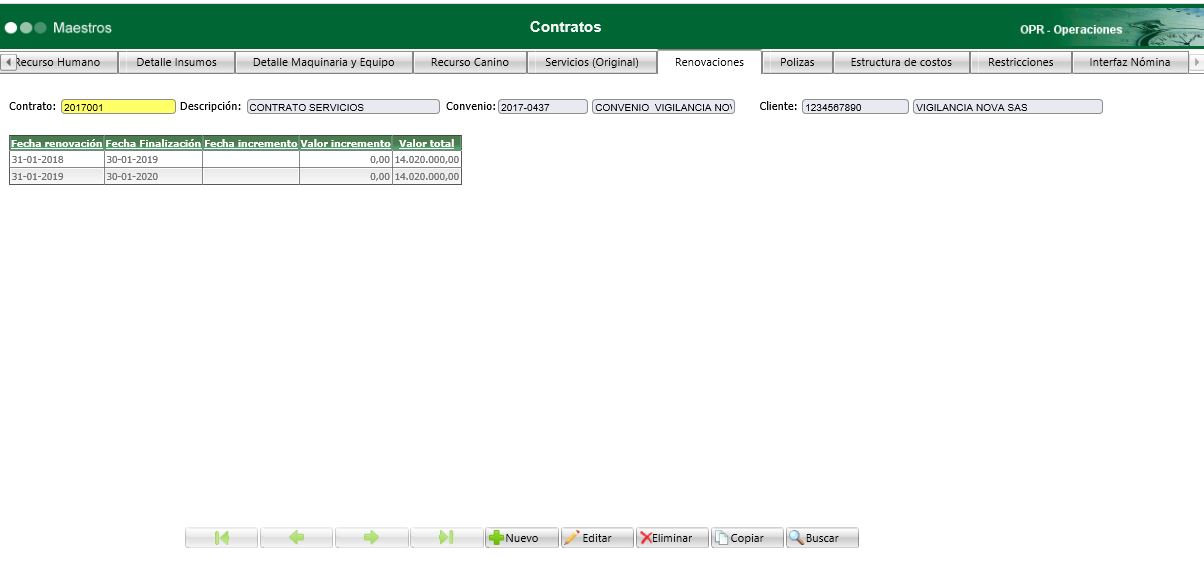The width and height of the screenshot is (1204, 585).
Task: Open Detalle Maquinaria y Equipo tab
Action: (323, 62)
